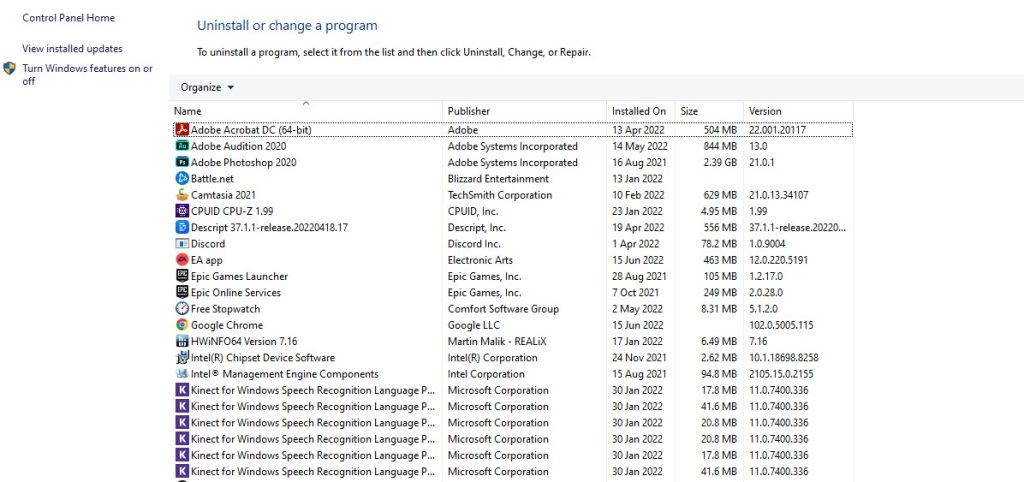The width and height of the screenshot is (1024, 482).
Task: Select Adobe Photoshop 2020 program name
Action: coord(244,163)
